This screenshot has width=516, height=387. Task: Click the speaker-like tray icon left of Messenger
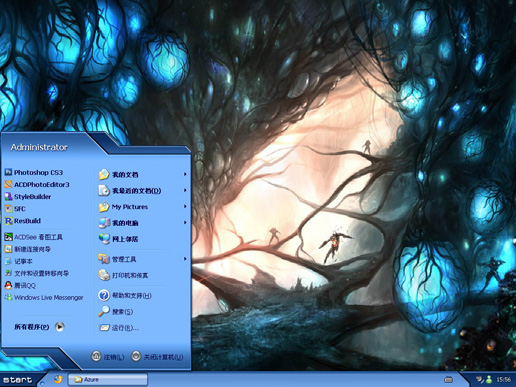pyautogui.click(x=480, y=379)
